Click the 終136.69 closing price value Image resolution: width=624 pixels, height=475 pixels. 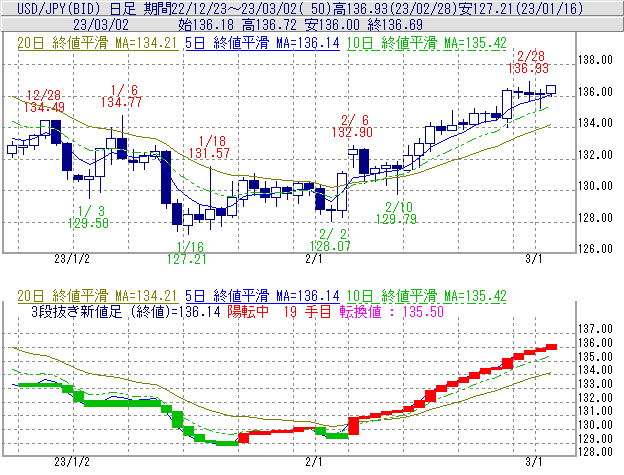[x=395, y=25]
